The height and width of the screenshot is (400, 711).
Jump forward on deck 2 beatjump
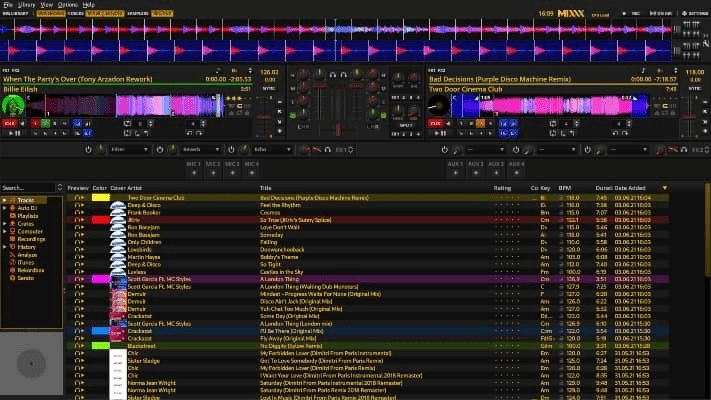[x=625, y=133]
